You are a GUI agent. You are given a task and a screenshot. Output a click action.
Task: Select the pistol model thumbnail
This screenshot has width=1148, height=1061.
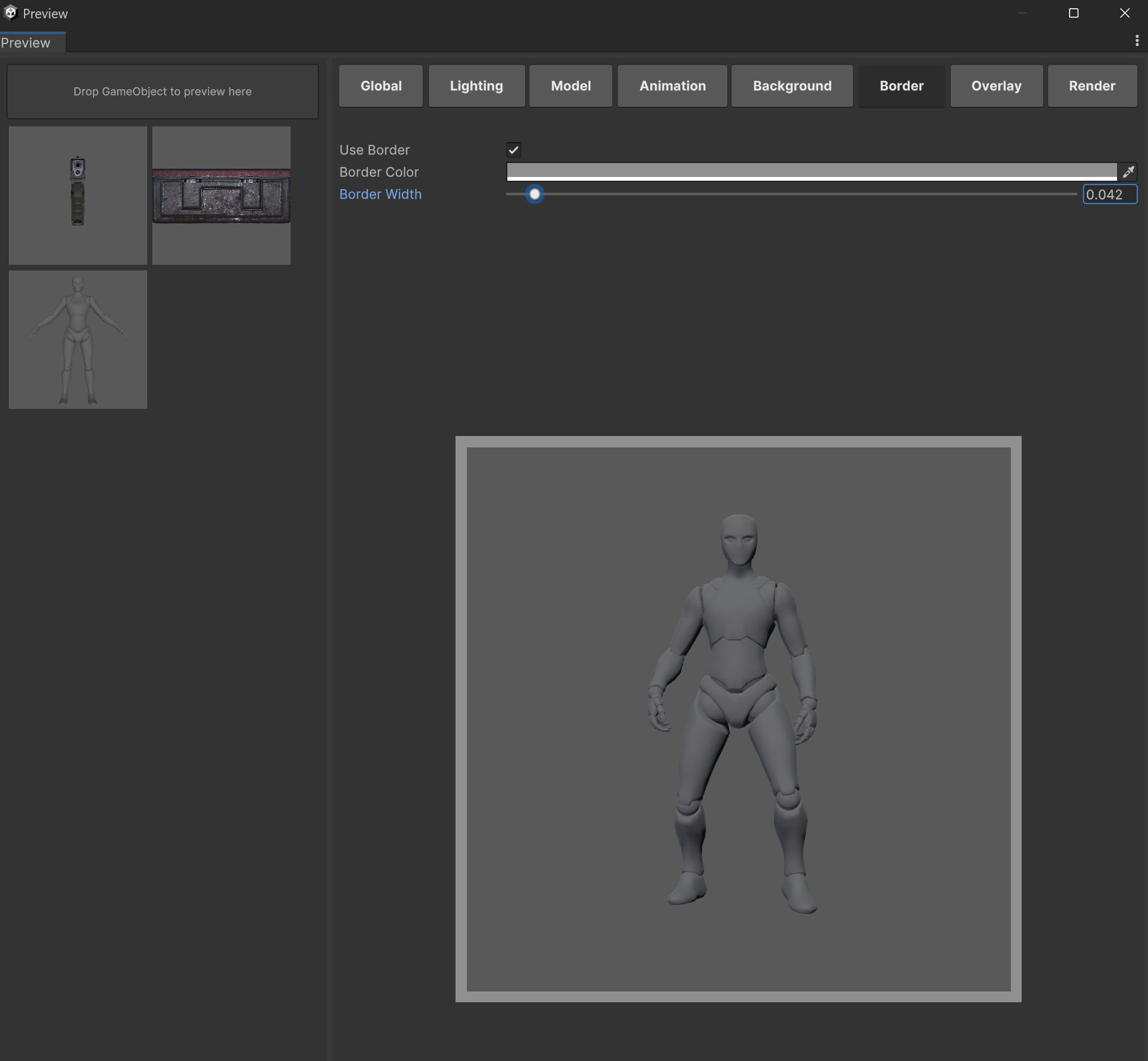click(x=78, y=195)
